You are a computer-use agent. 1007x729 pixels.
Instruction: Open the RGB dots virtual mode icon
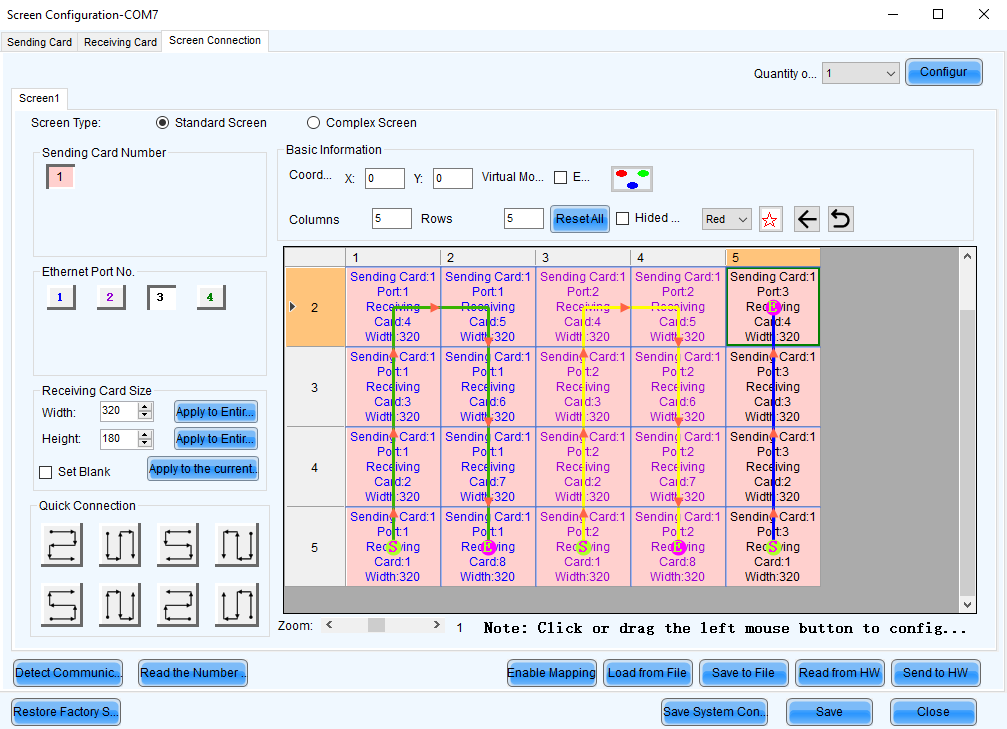[632, 179]
